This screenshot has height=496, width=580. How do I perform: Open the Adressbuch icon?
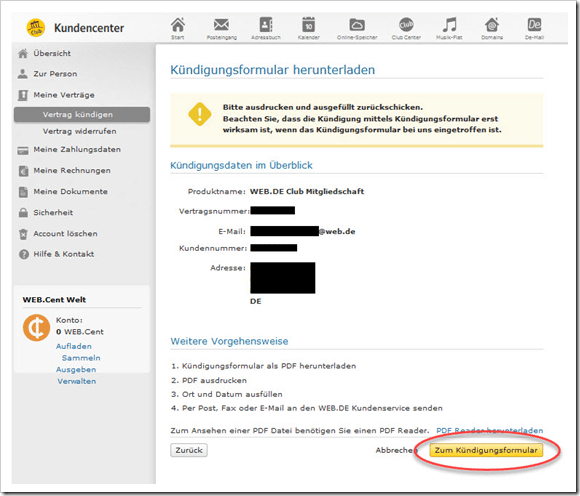[x=266, y=25]
